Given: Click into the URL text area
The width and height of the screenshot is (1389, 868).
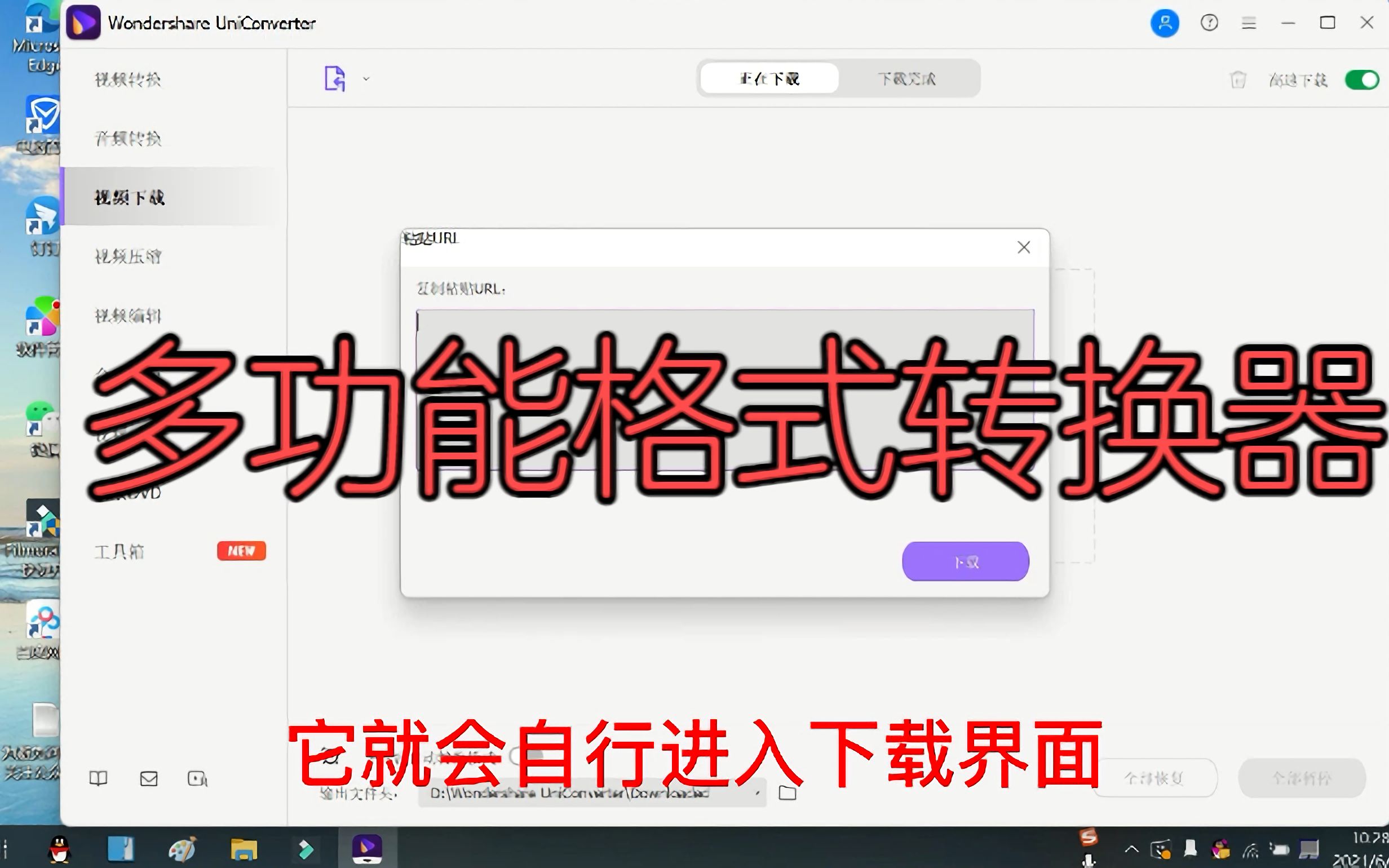Looking at the screenshot, I should tap(725, 389).
